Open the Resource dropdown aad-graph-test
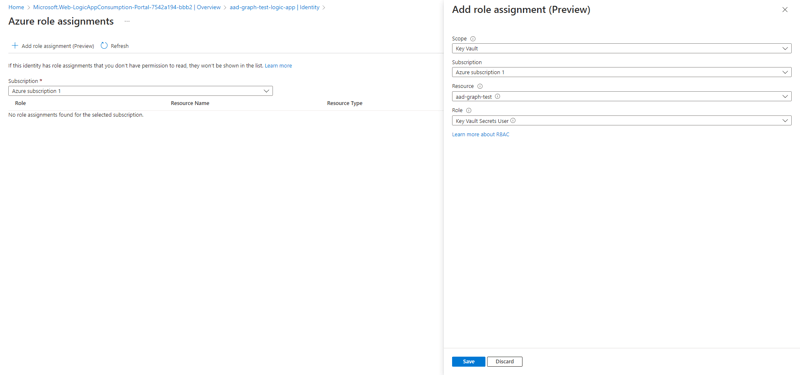The image size is (800, 375). pyautogui.click(x=621, y=96)
